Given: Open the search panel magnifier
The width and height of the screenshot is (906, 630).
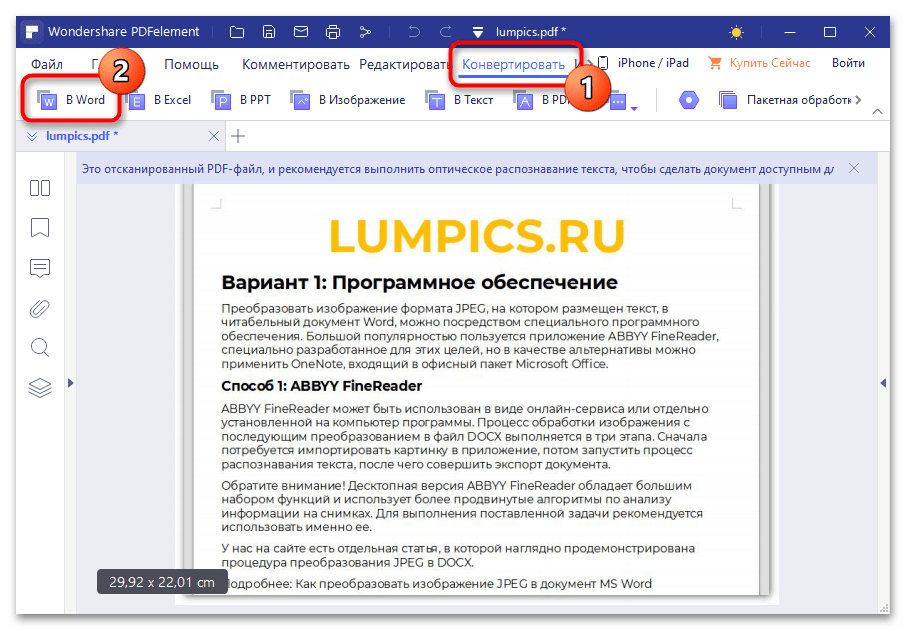Looking at the screenshot, I should tap(40, 348).
